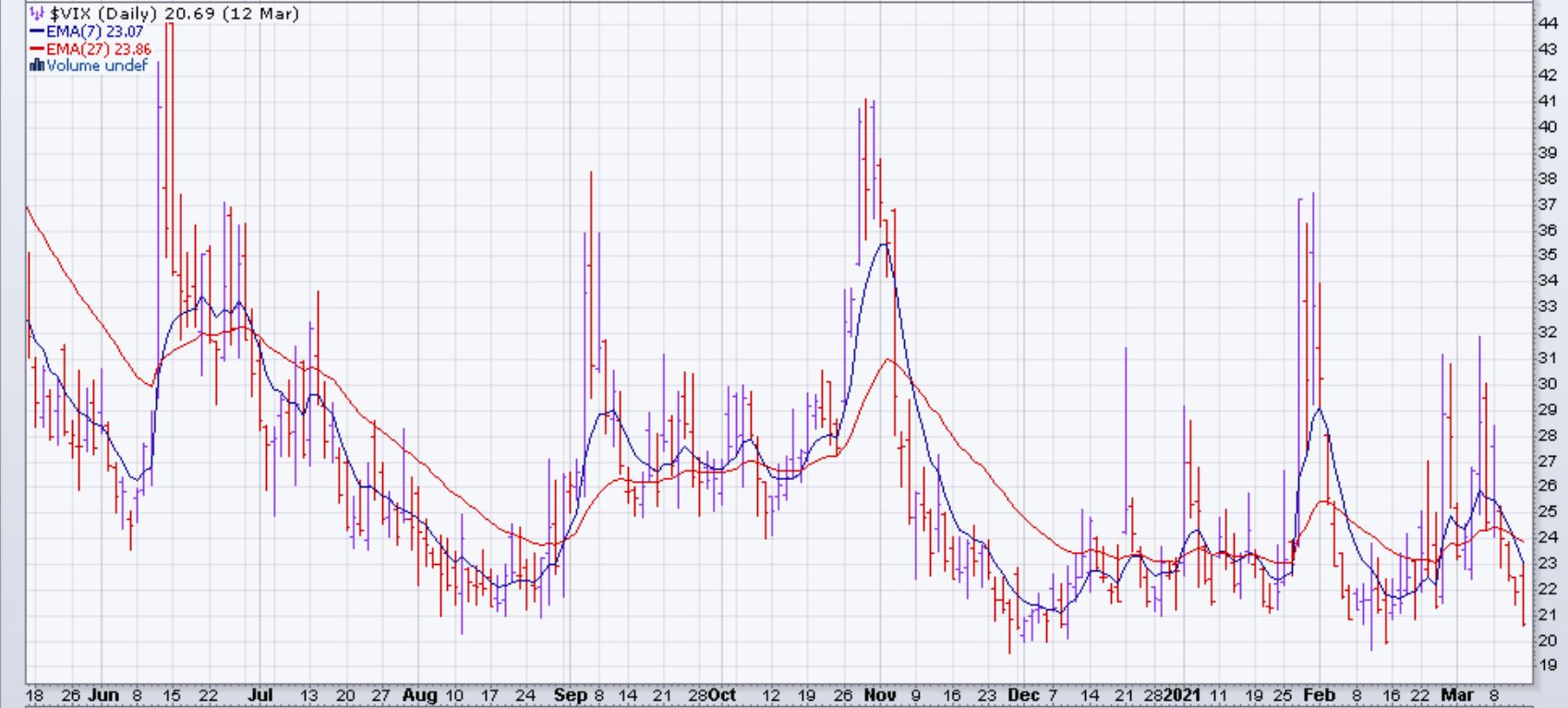Click the EMA(7) 23.07 legend label
Image resolution: width=1568 pixels, height=708 pixels.
[94, 31]
